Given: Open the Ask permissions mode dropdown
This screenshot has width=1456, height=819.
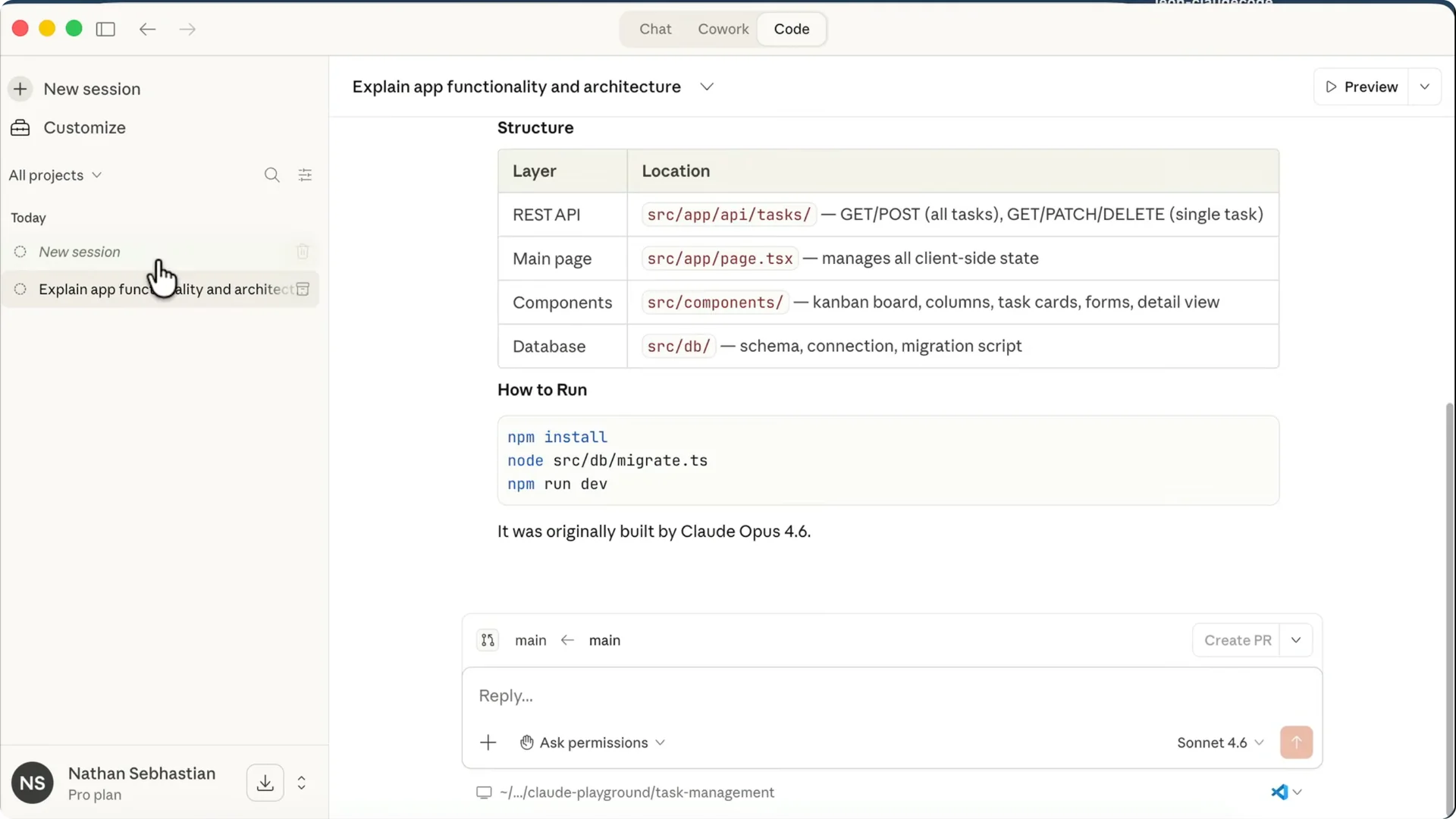Looking at the screenshot, I should coord(592,742).
